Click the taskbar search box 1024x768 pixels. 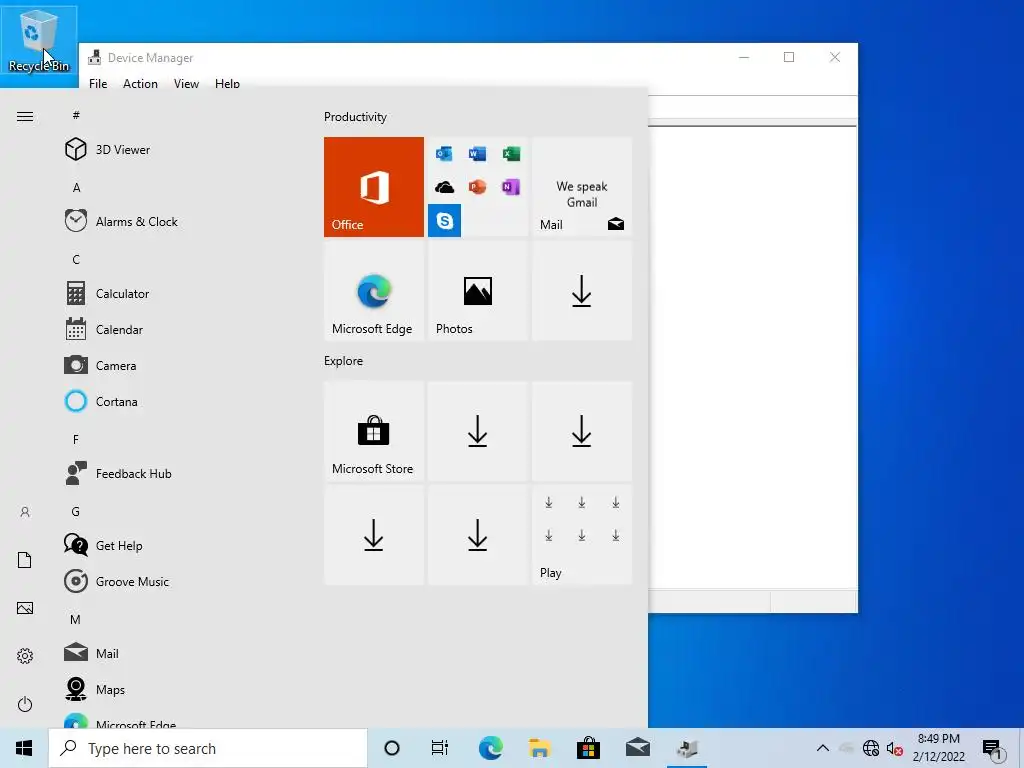[208, 748]
